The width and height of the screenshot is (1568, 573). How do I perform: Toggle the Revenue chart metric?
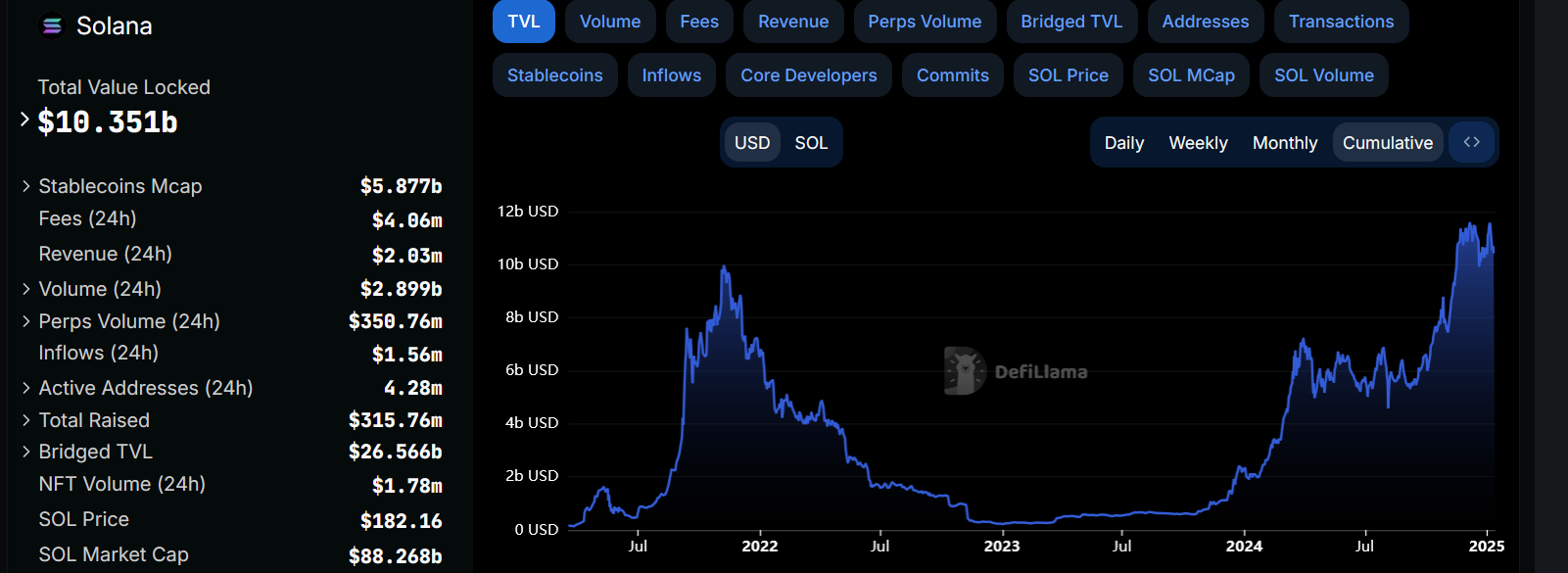tap(793, 22)
